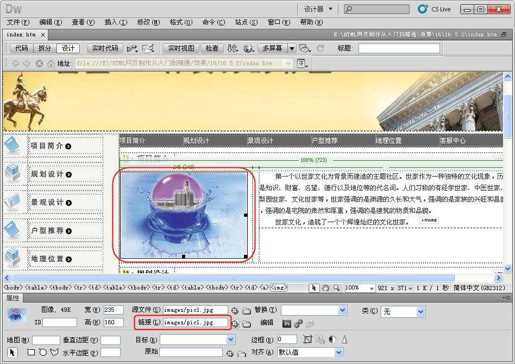Image resolution: width=515 pixels, height=364 pixels.
Task: Open the 文件 menu
Action: point(18,22)
